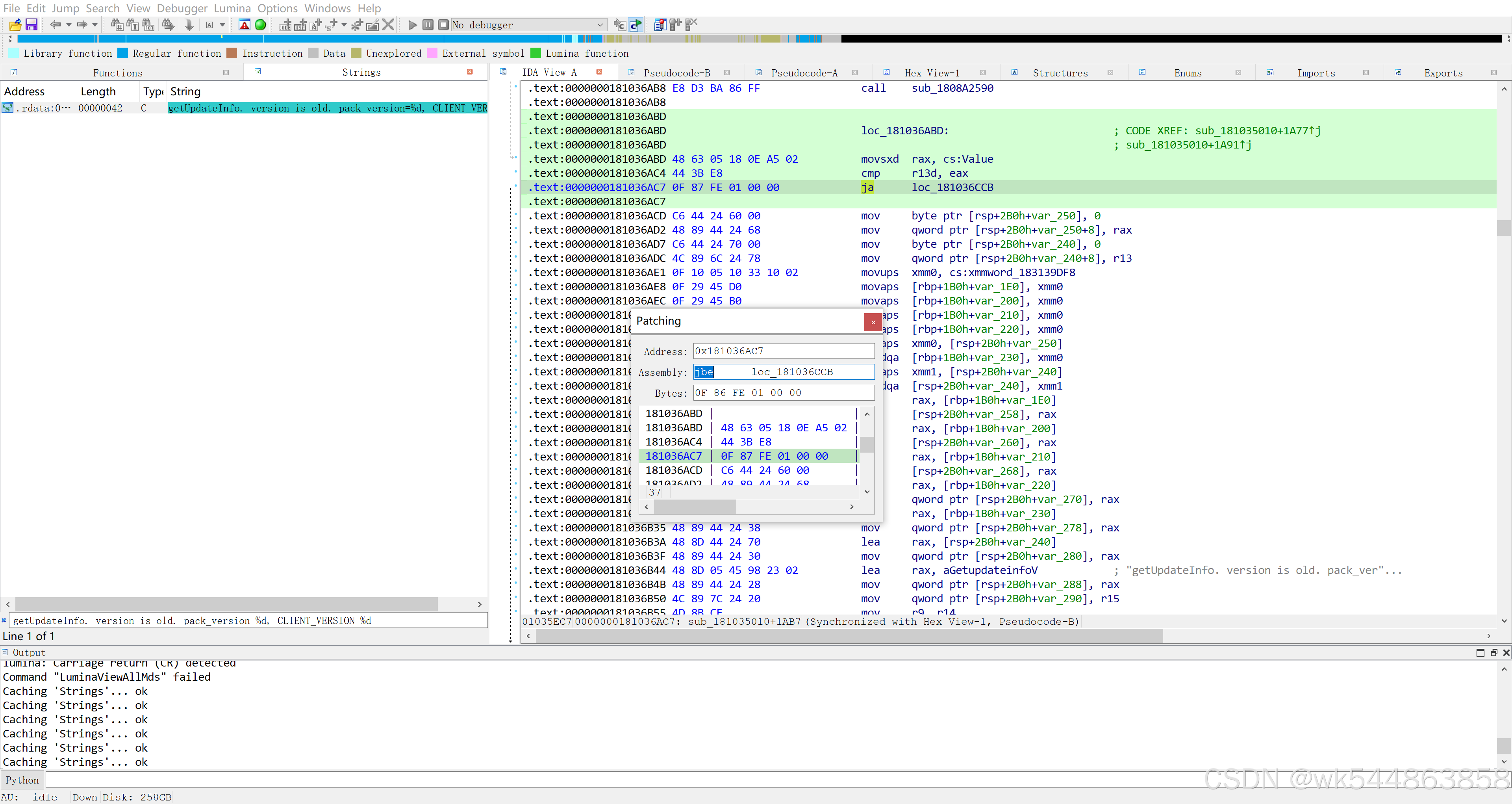Screen dimensions: 1512x804
Task: Expand the jump back history arrow
Action: (69, 25)
